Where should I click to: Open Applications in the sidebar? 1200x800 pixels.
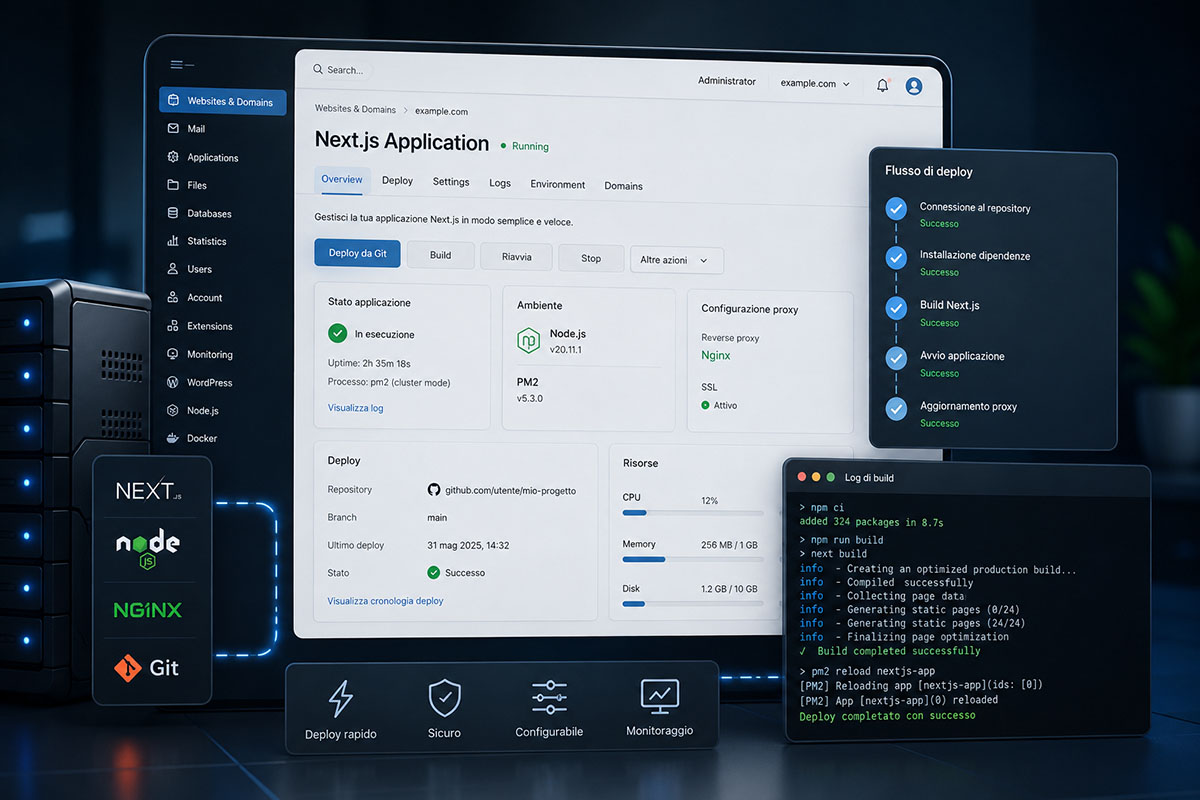click(203, 157)
